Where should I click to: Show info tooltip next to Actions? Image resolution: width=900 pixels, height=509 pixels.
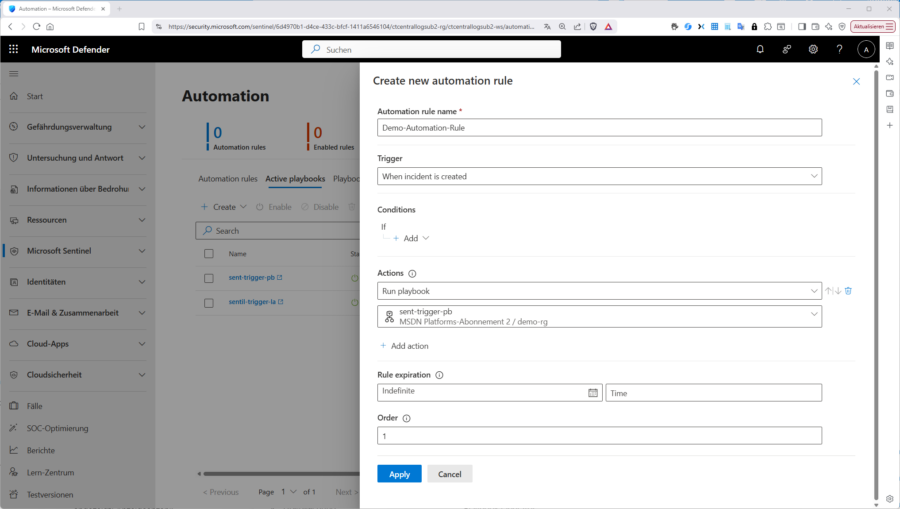click(412, 273)
